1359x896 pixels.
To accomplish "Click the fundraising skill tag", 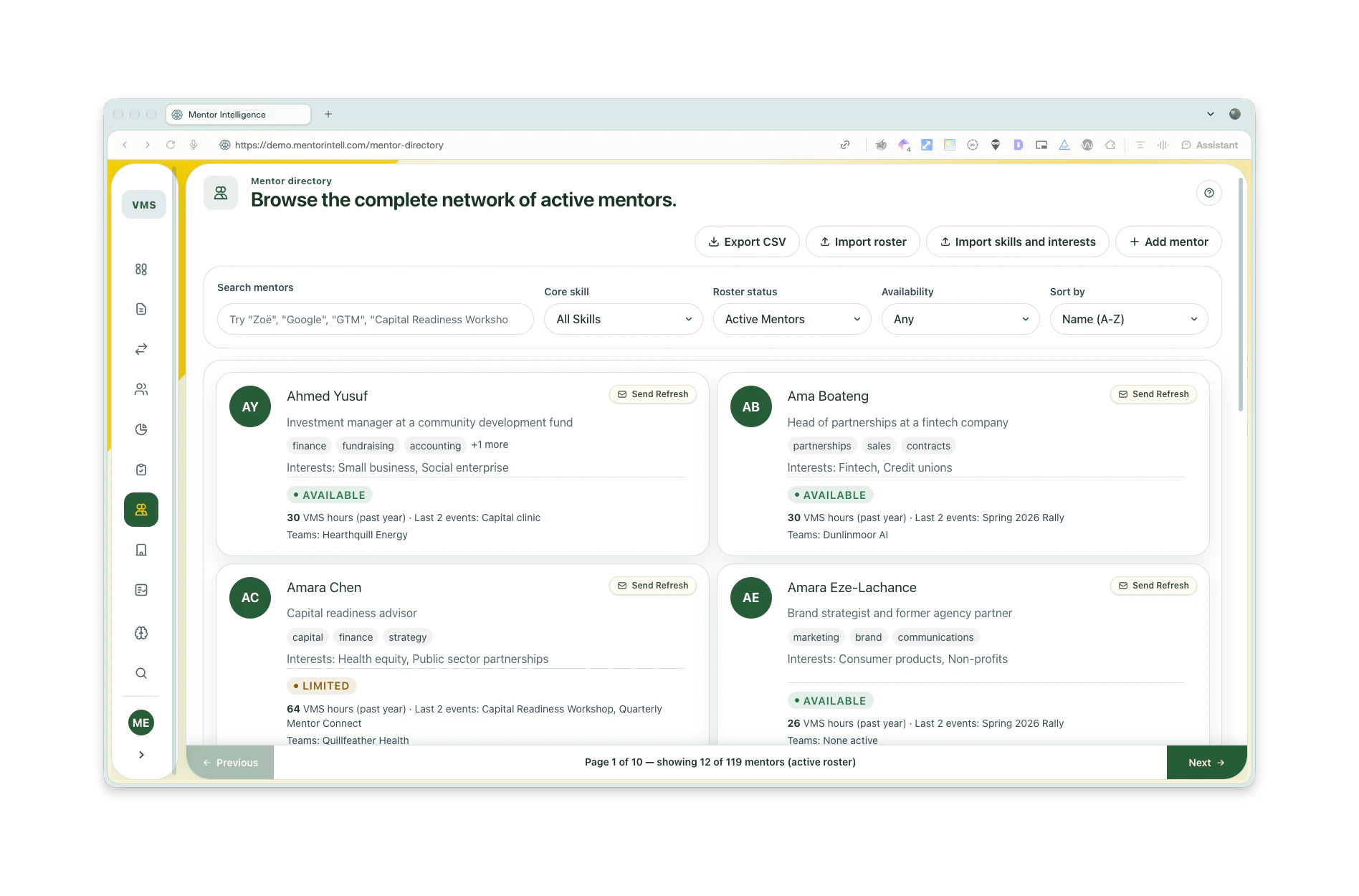I will (x=368, y=446).
